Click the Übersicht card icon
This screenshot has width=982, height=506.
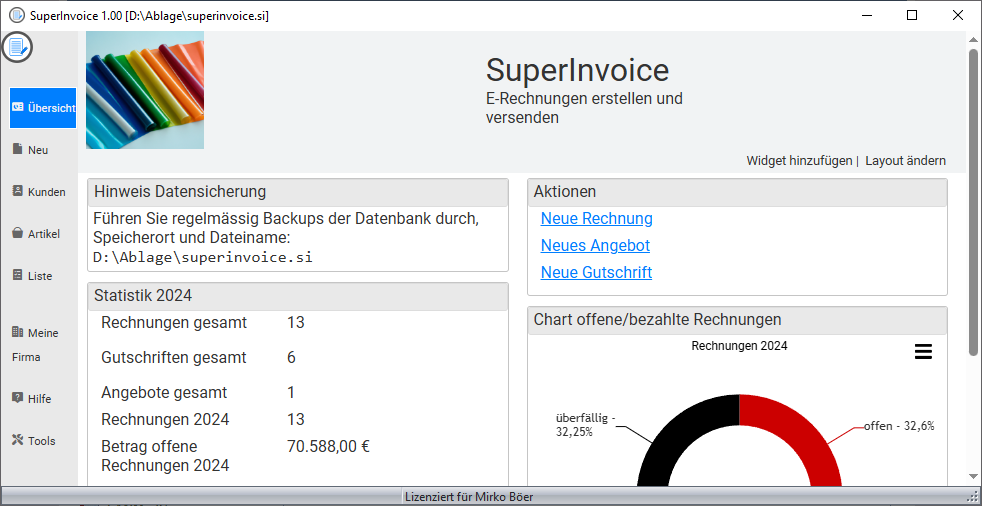(x=18, y=107)
